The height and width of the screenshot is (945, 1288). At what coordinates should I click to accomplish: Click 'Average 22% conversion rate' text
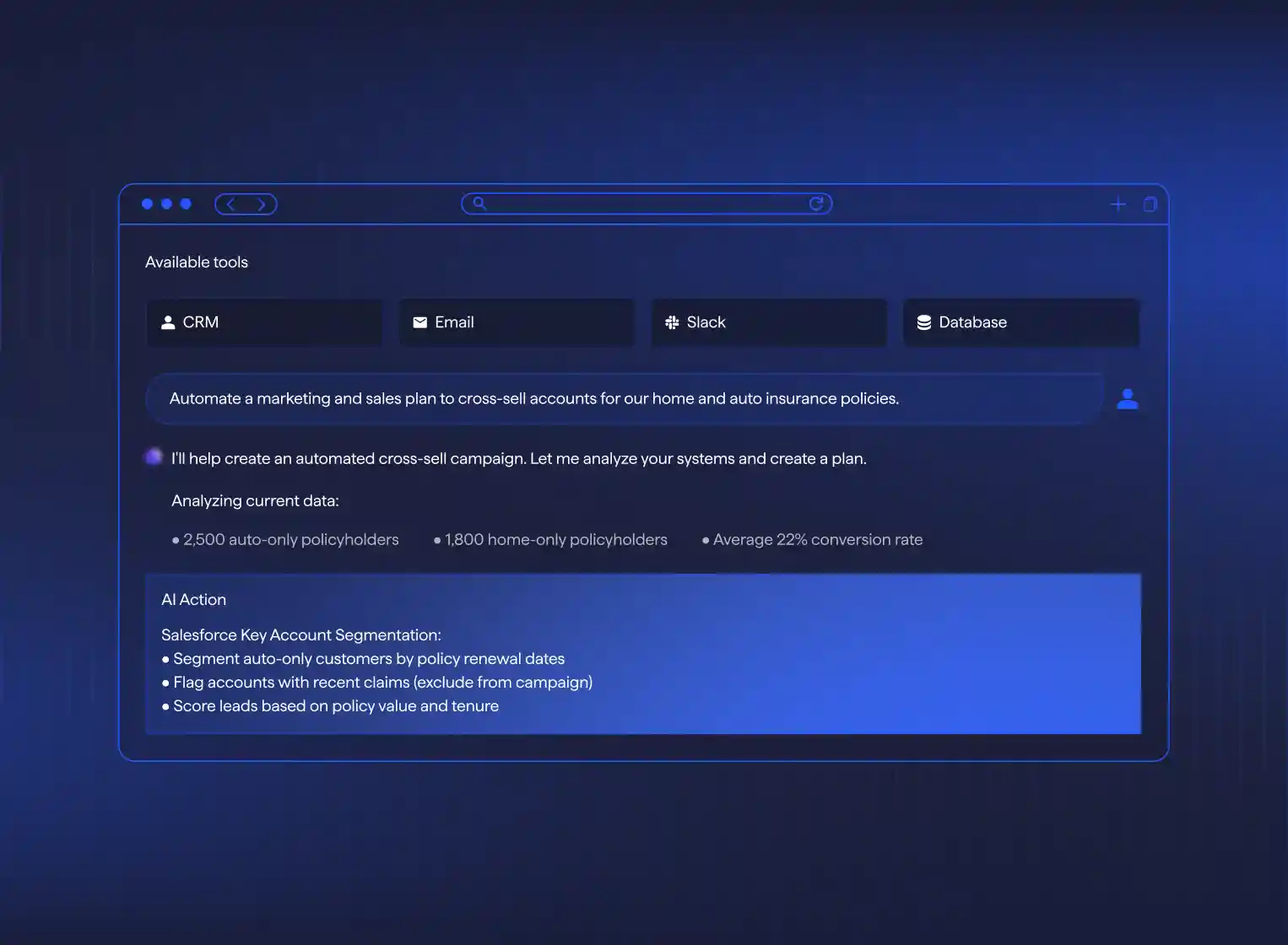click(818, 539)
